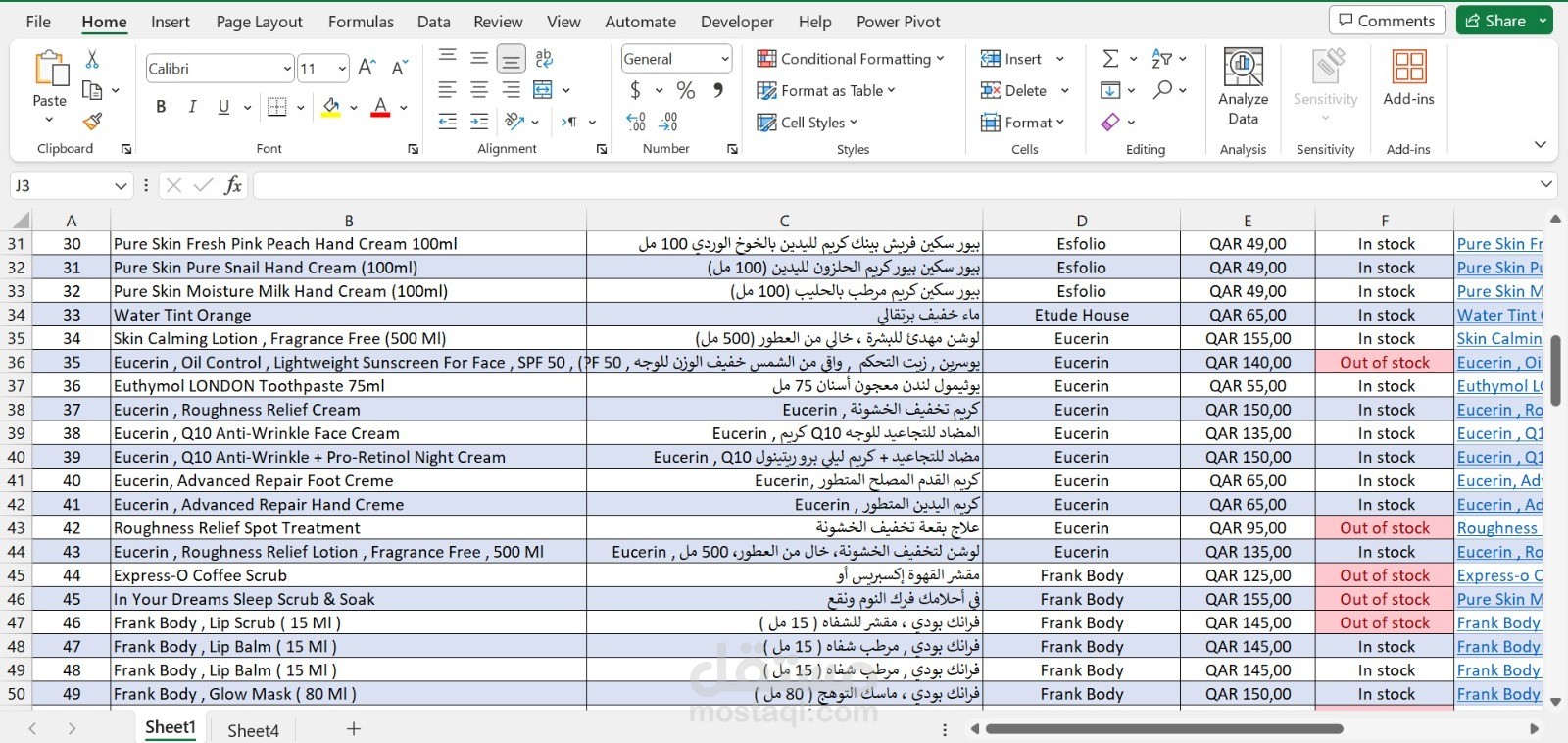Increase indent in the Alignment group
The width and height of the screenshot is (1568, 743).
(479, 122)
